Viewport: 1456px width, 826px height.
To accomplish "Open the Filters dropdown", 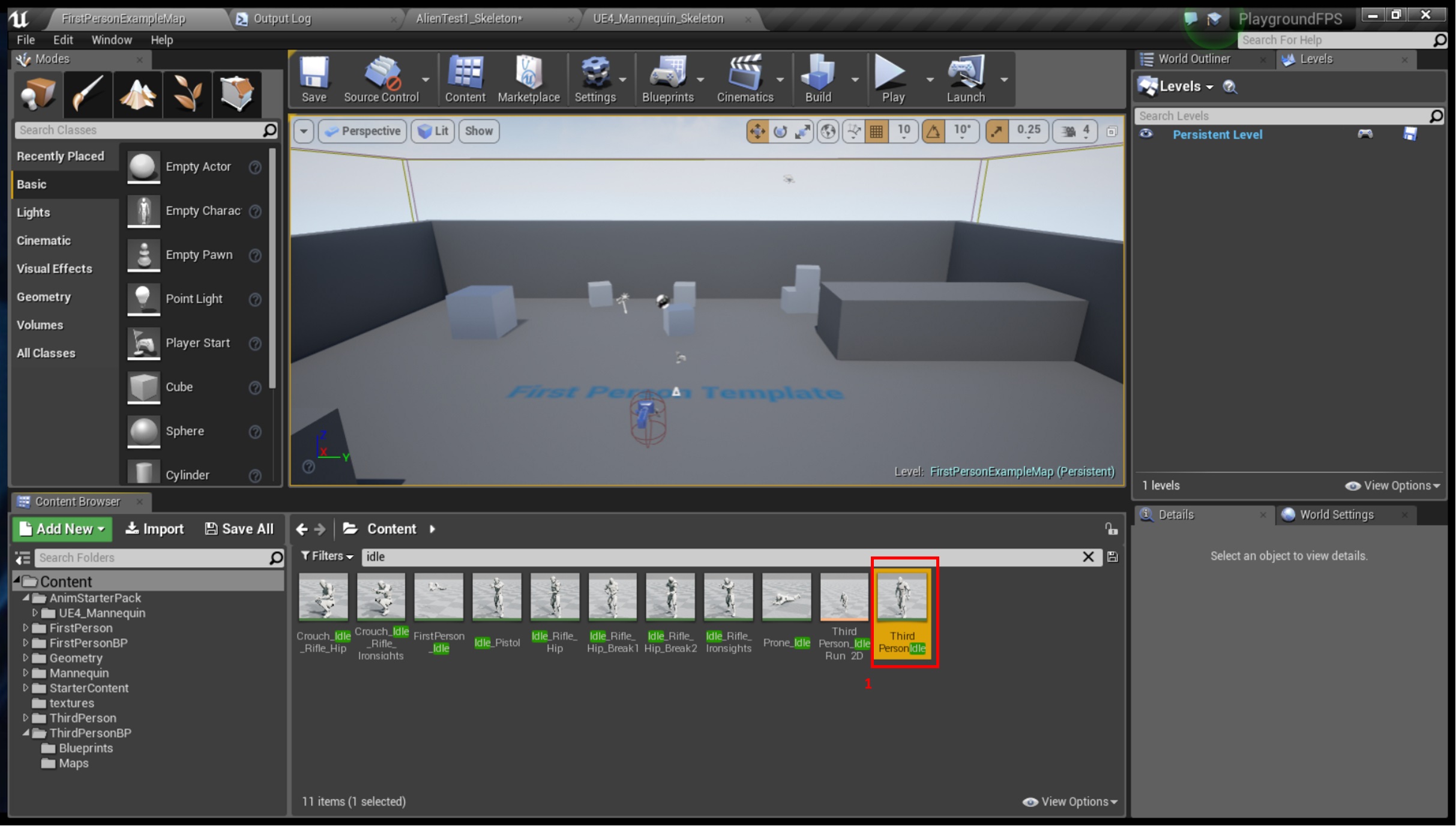I will point(327,556).
